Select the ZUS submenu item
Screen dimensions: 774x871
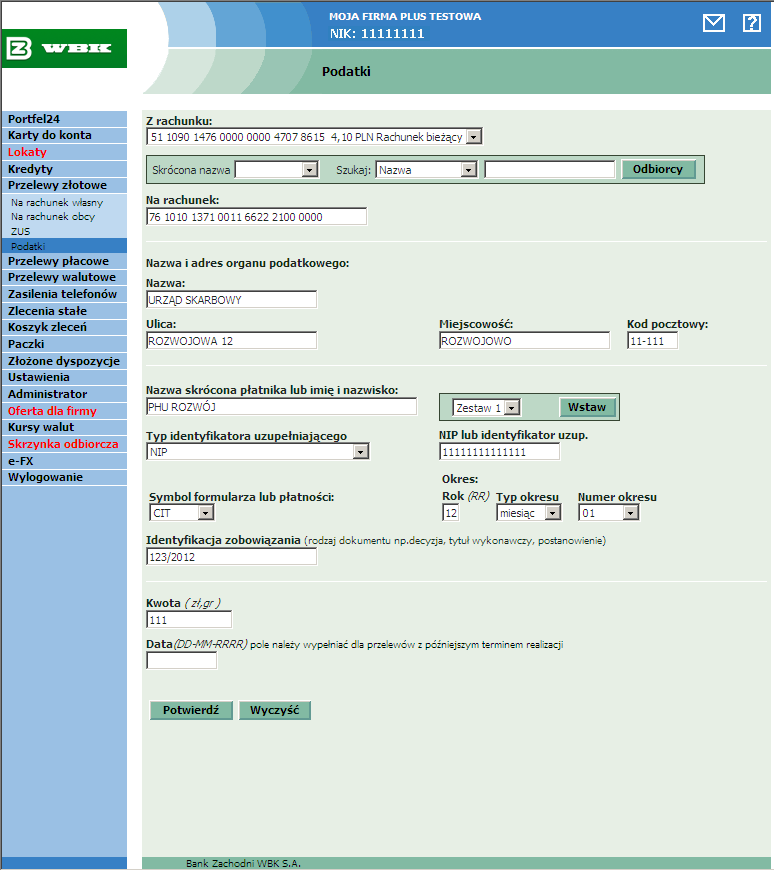(x=21, y=231)
